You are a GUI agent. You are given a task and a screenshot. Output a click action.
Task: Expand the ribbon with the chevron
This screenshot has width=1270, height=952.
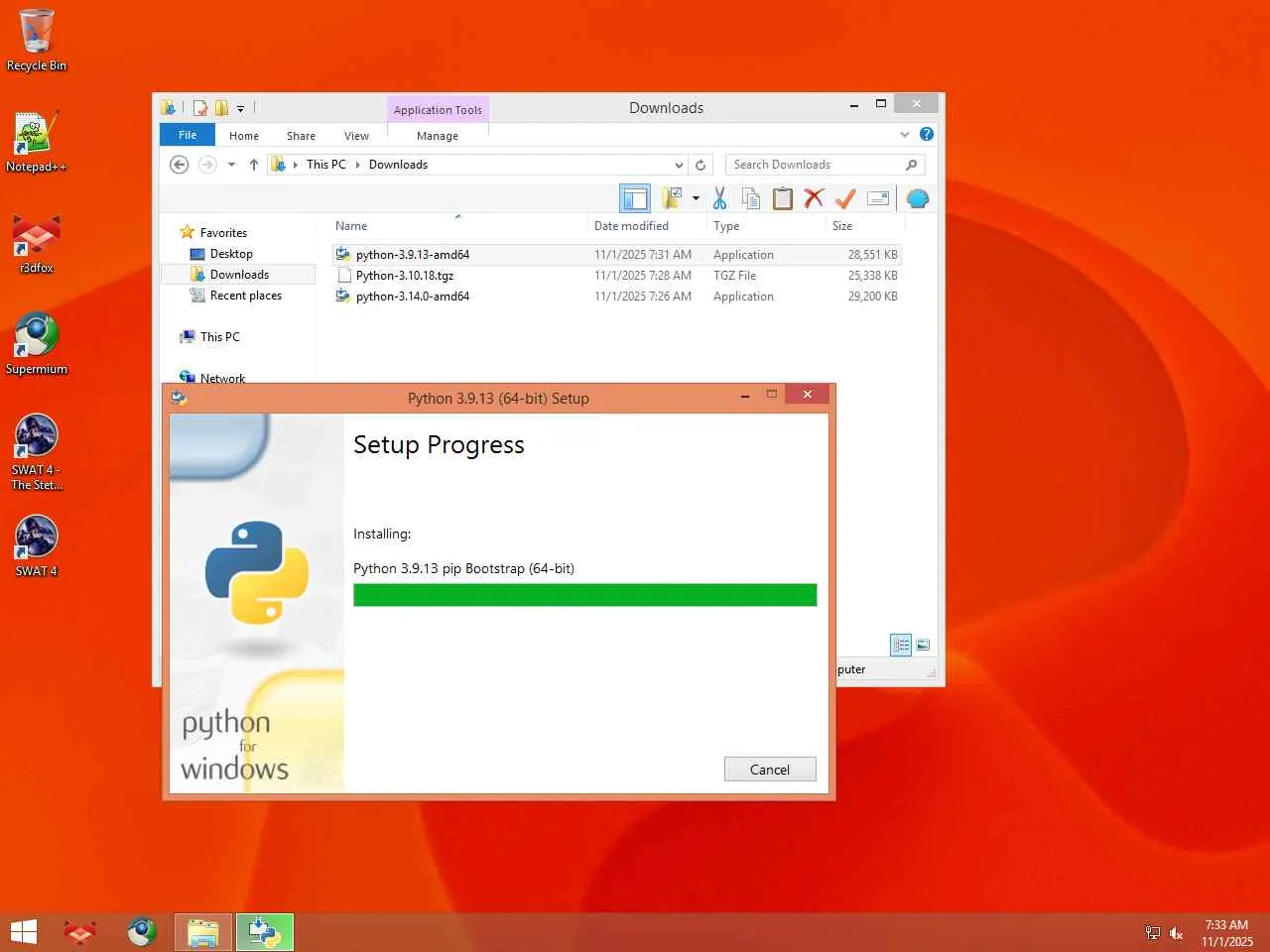pos(905,134)
